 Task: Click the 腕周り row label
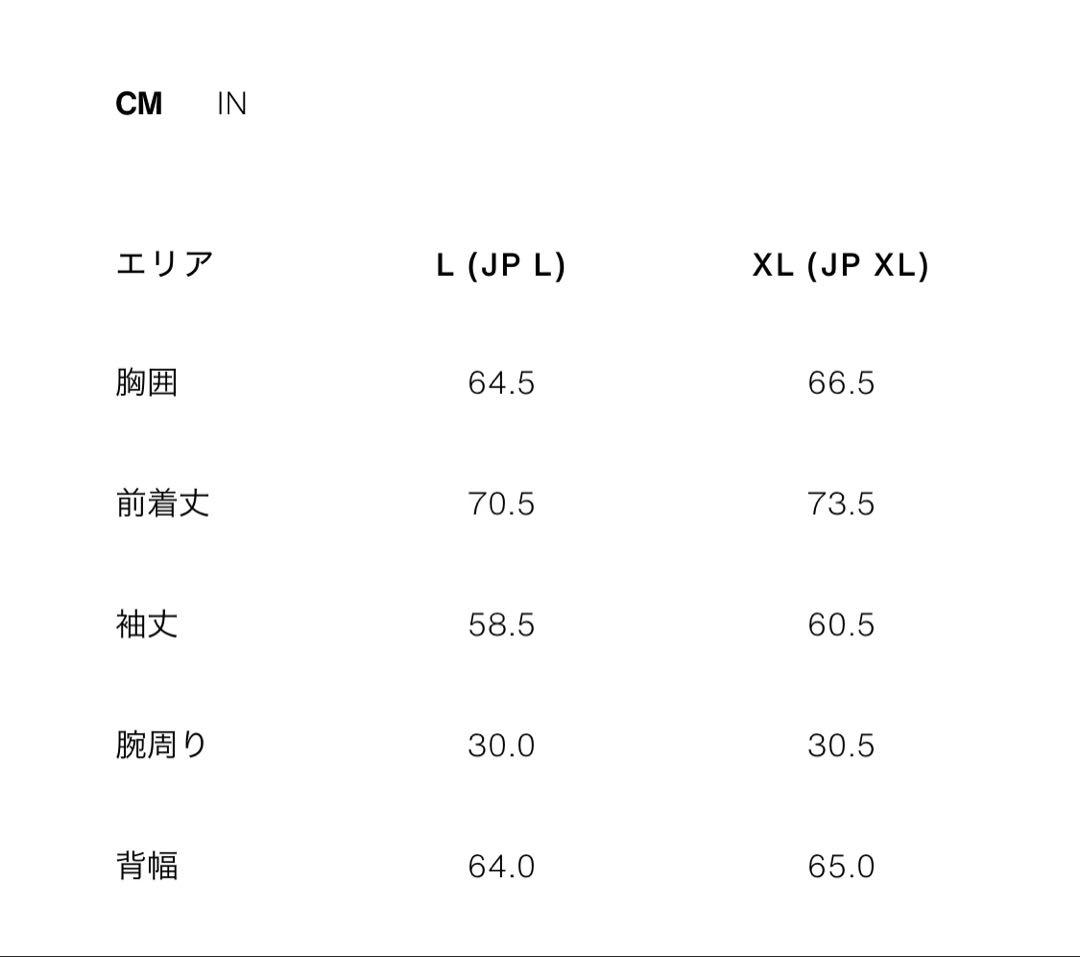point(161,745)
